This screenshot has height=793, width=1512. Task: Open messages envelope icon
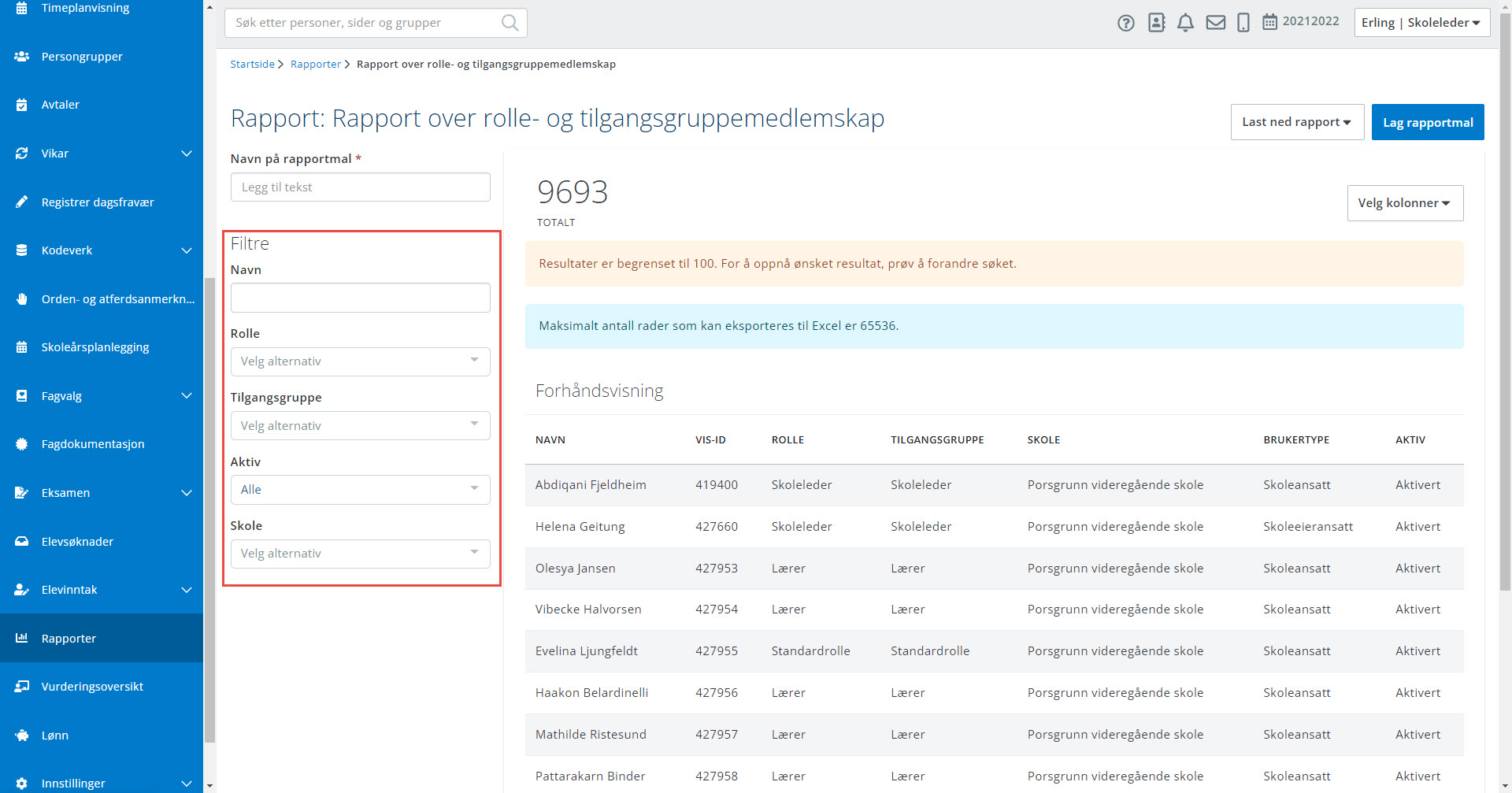coord(1216,23)
